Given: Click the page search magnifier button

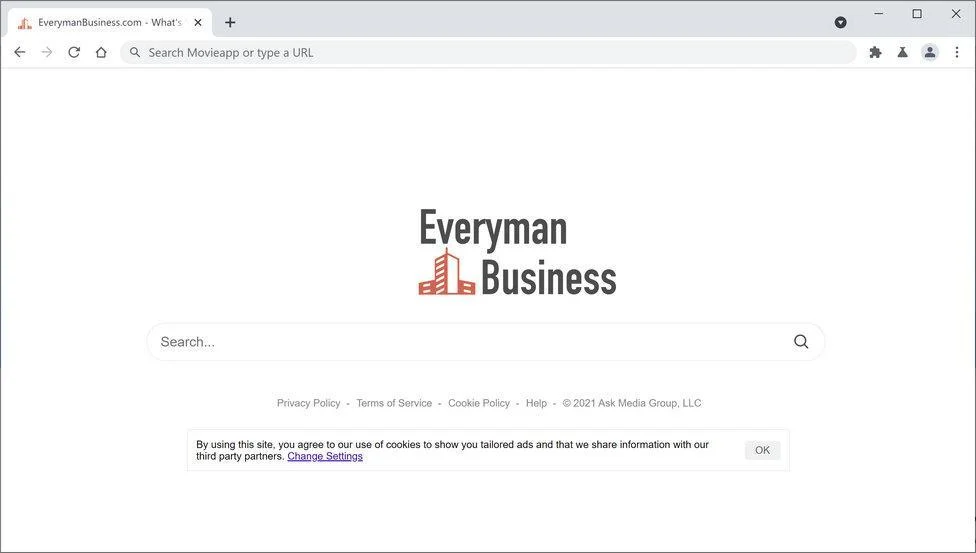Looking at the screenshot, I should pyautogui.click(x=801, y=341).
